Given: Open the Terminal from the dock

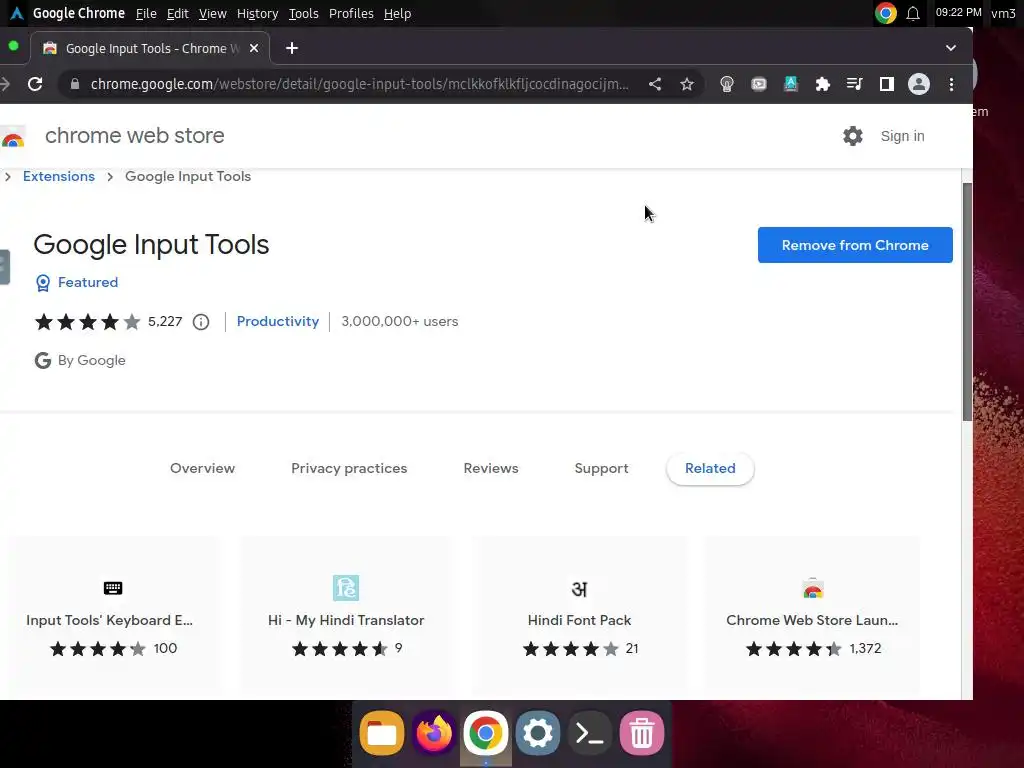Looking at the screenshot, I should [590, 733].
